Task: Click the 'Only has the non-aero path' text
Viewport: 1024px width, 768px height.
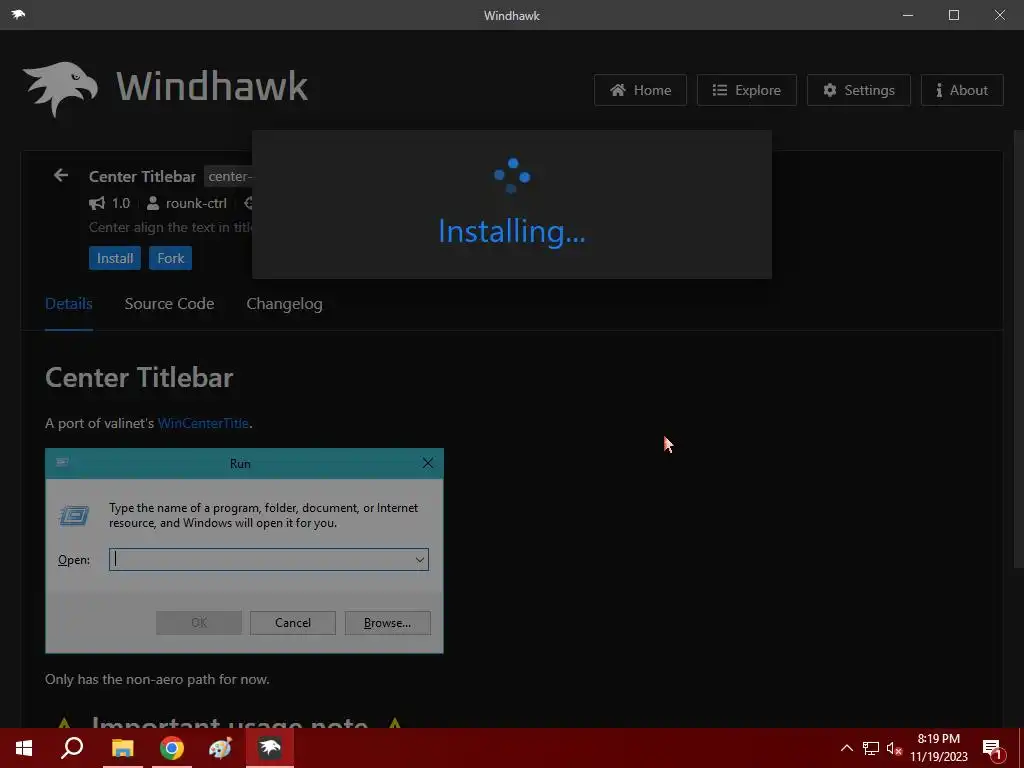Action: [157, 679]
